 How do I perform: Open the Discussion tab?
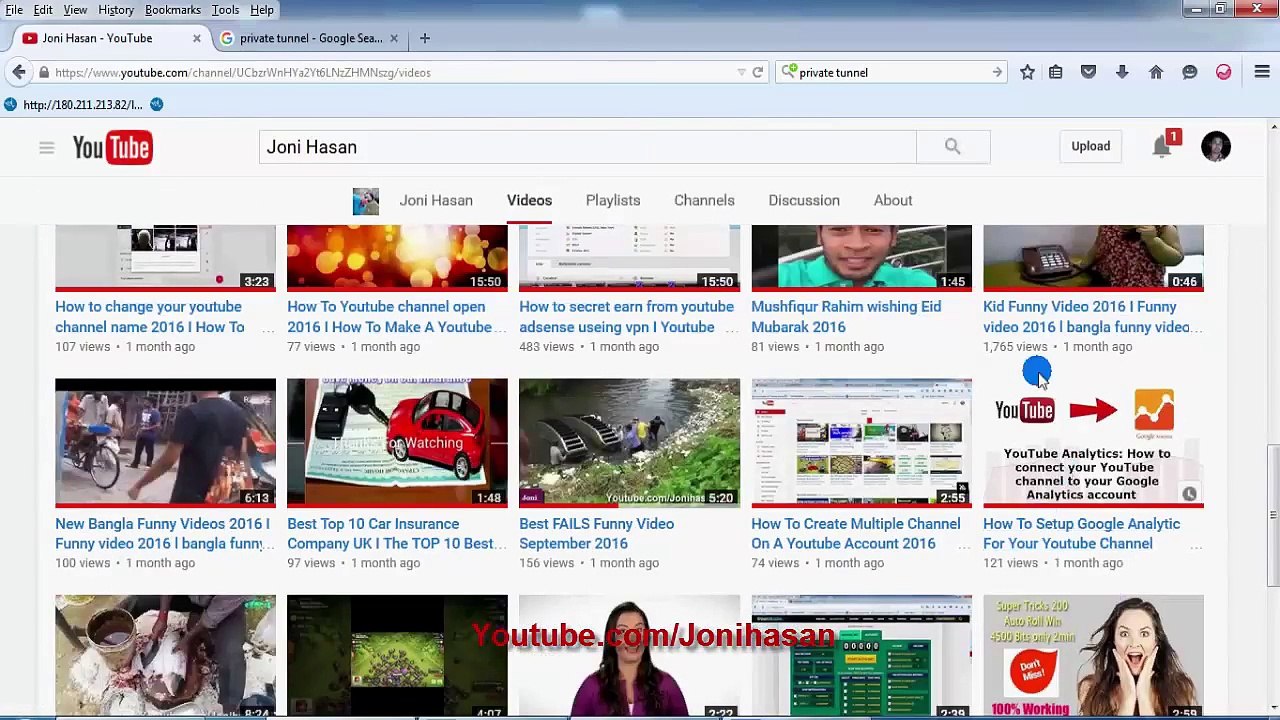pyautogui.click(x=804, y=200)
